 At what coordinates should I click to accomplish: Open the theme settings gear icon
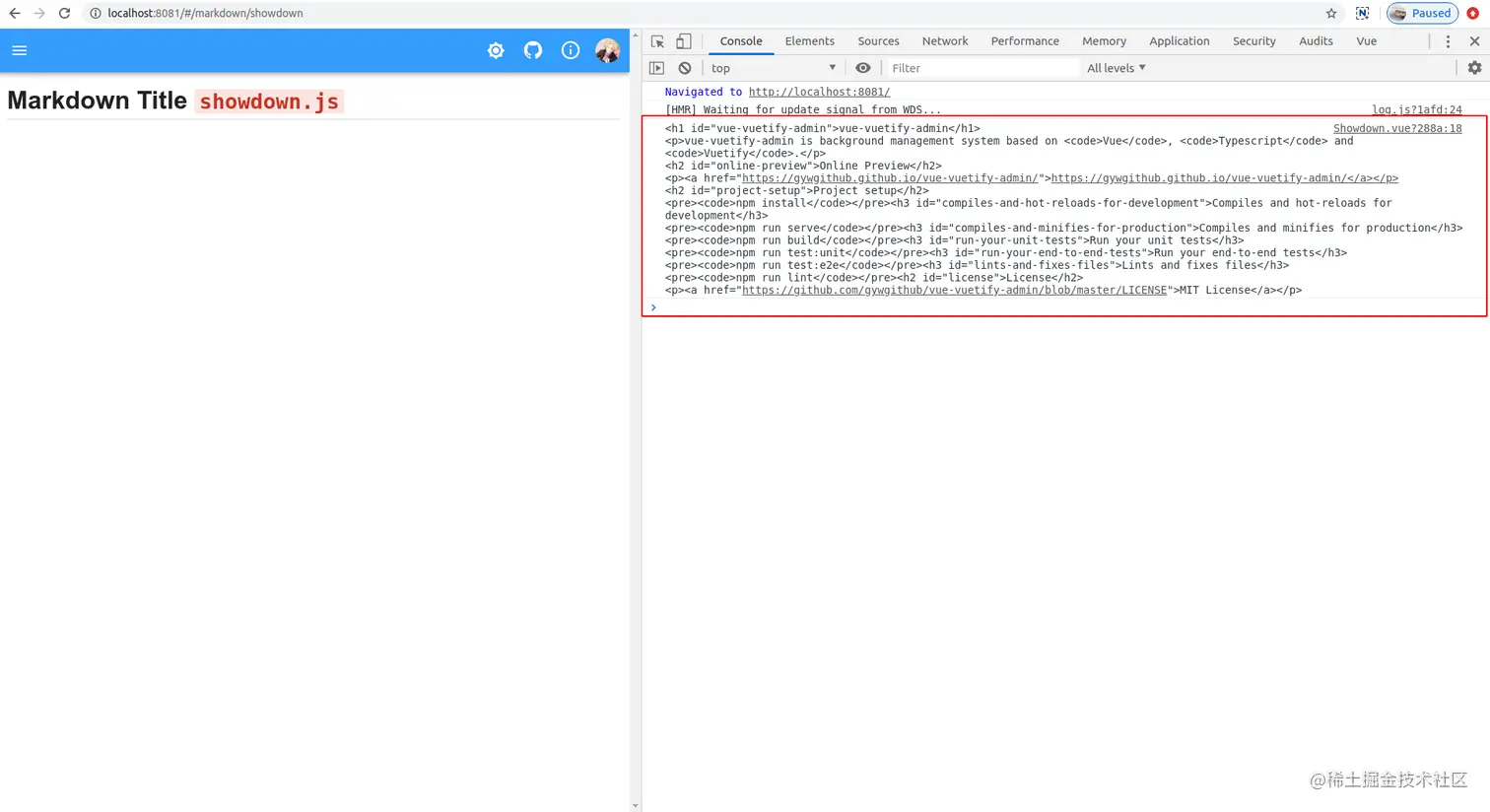coord(496,50)
